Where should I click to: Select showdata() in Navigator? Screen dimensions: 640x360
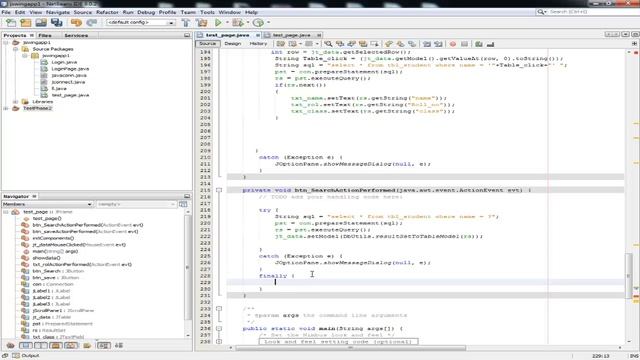pyautogui.click(x=46, y=258)
